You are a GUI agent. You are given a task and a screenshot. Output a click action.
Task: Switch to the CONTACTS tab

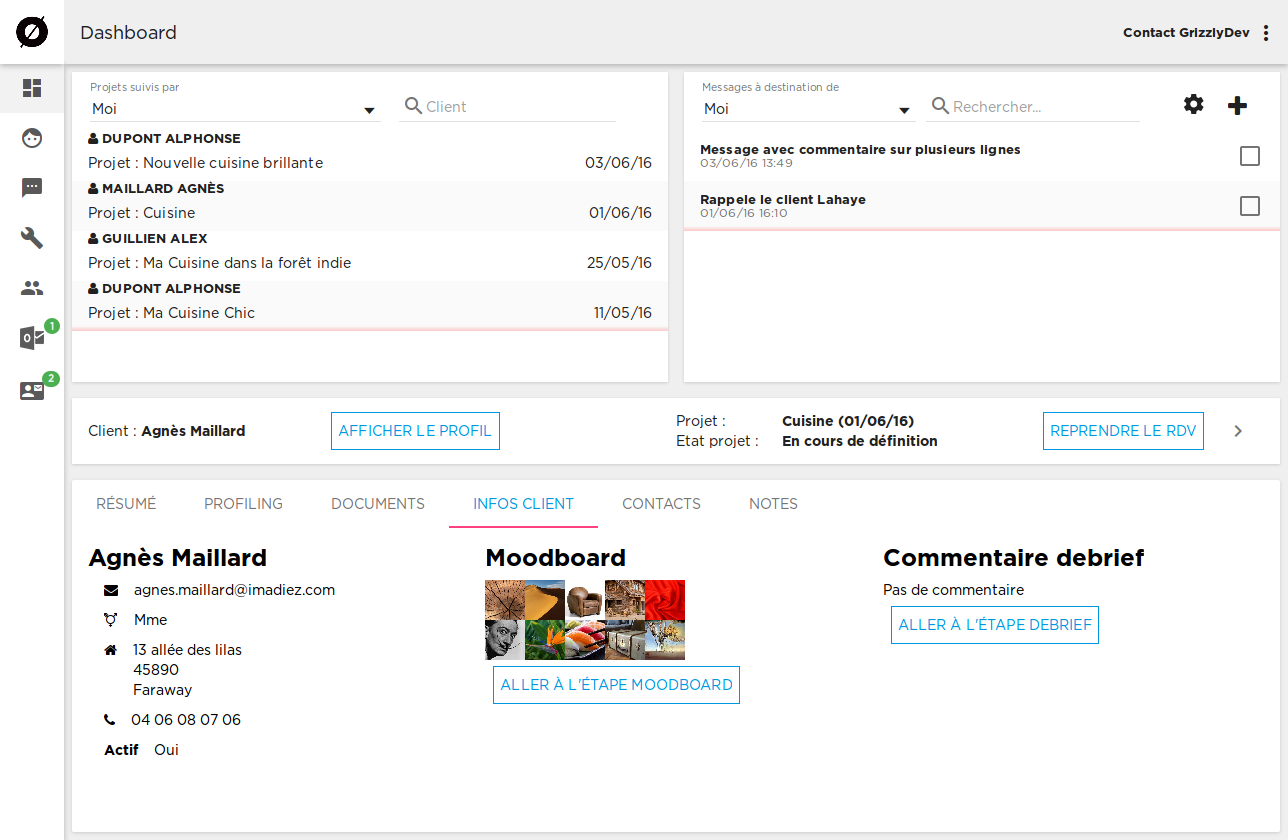pos(661,504)
